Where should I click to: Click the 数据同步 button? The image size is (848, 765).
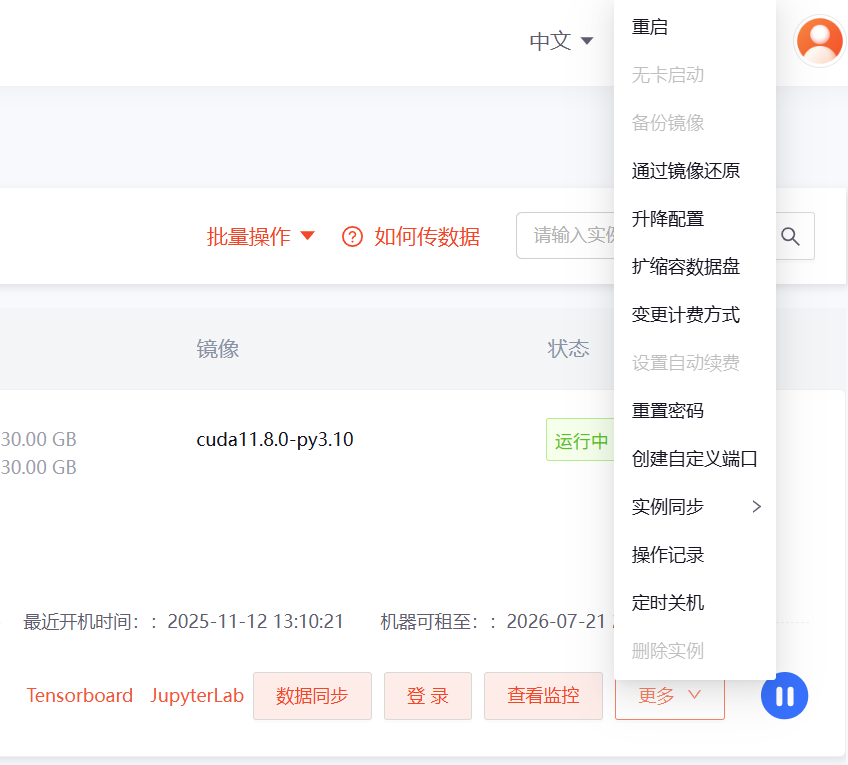312,695
